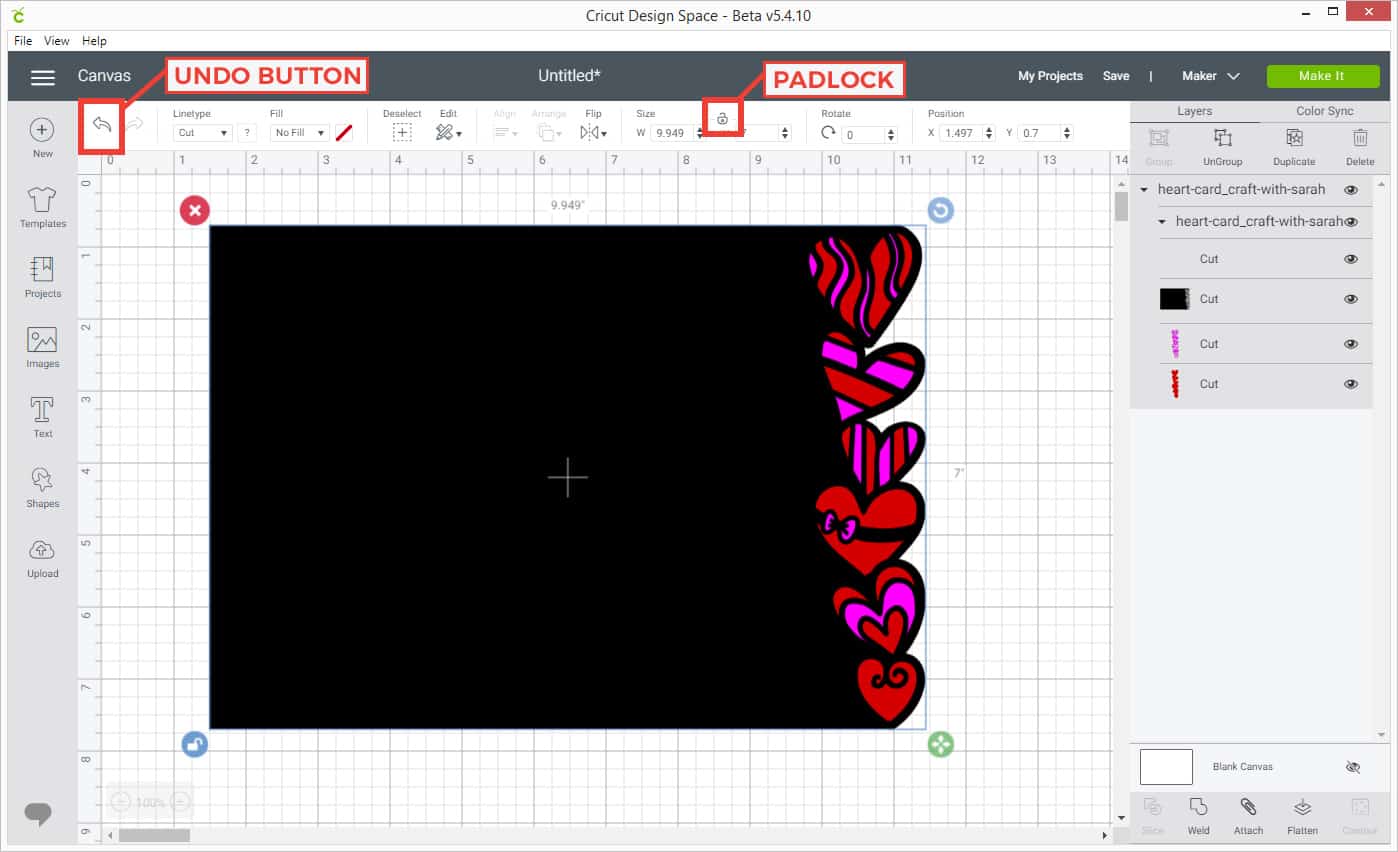
Task: Open the Flip dropdown
Action: 594,132
